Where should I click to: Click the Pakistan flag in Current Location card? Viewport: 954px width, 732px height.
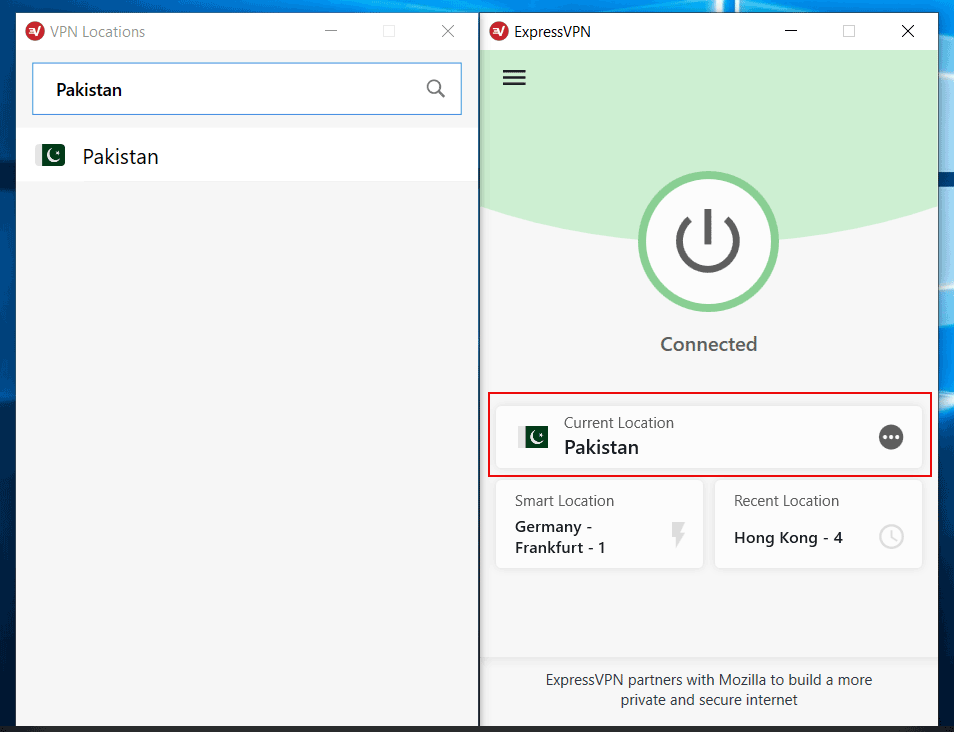(533, 437)
